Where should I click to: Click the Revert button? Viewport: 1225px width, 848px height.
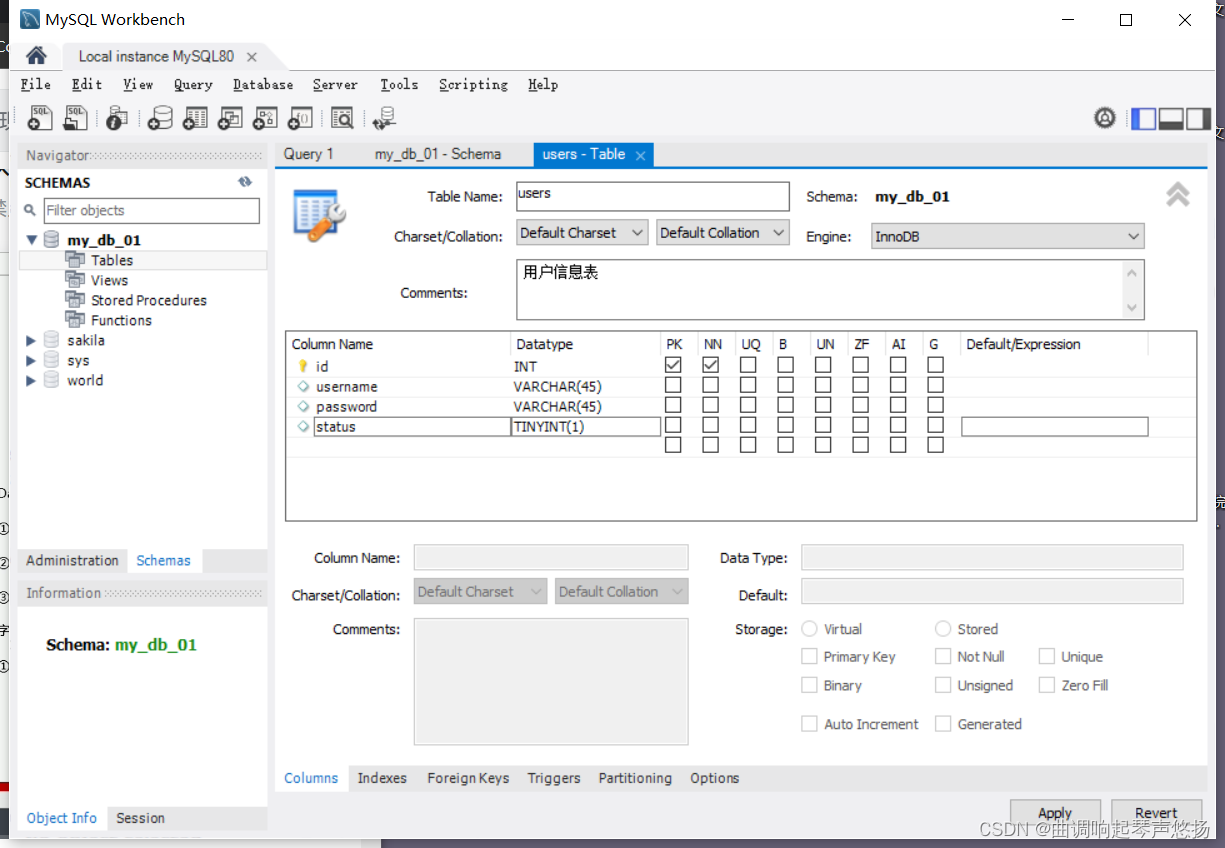point(1156,813)
